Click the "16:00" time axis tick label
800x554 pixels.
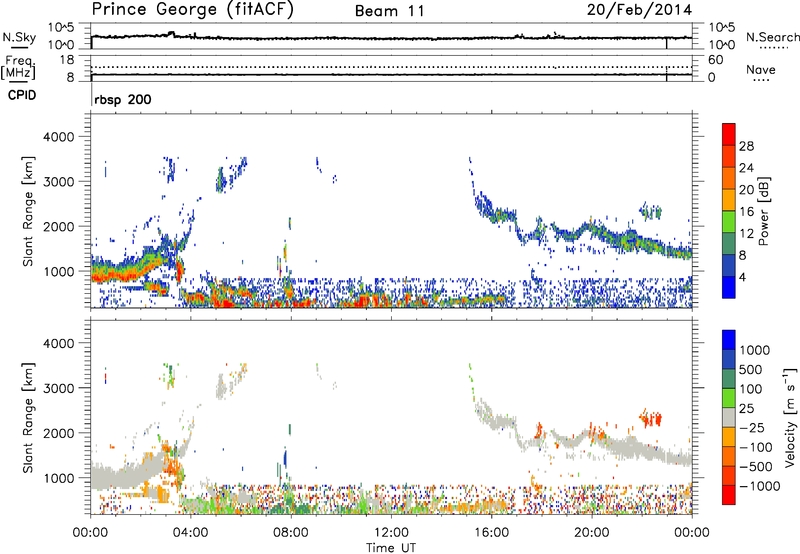point(491,533)
